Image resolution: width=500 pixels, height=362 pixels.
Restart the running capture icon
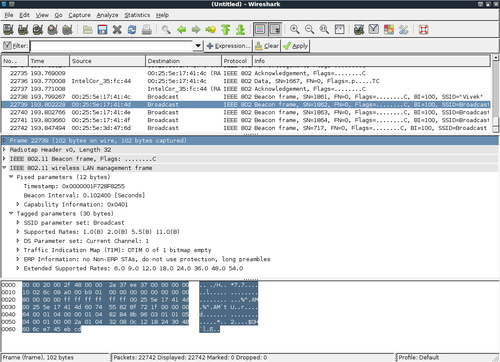(67, 30)
